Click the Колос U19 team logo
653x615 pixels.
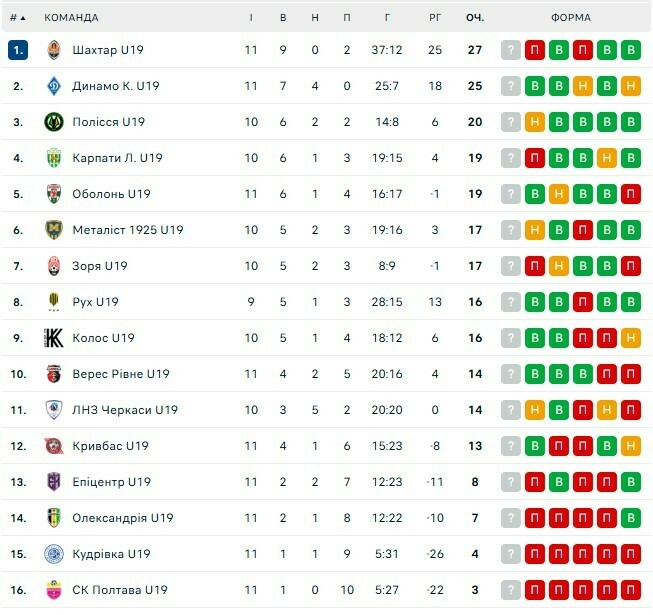tap(54, 338)
